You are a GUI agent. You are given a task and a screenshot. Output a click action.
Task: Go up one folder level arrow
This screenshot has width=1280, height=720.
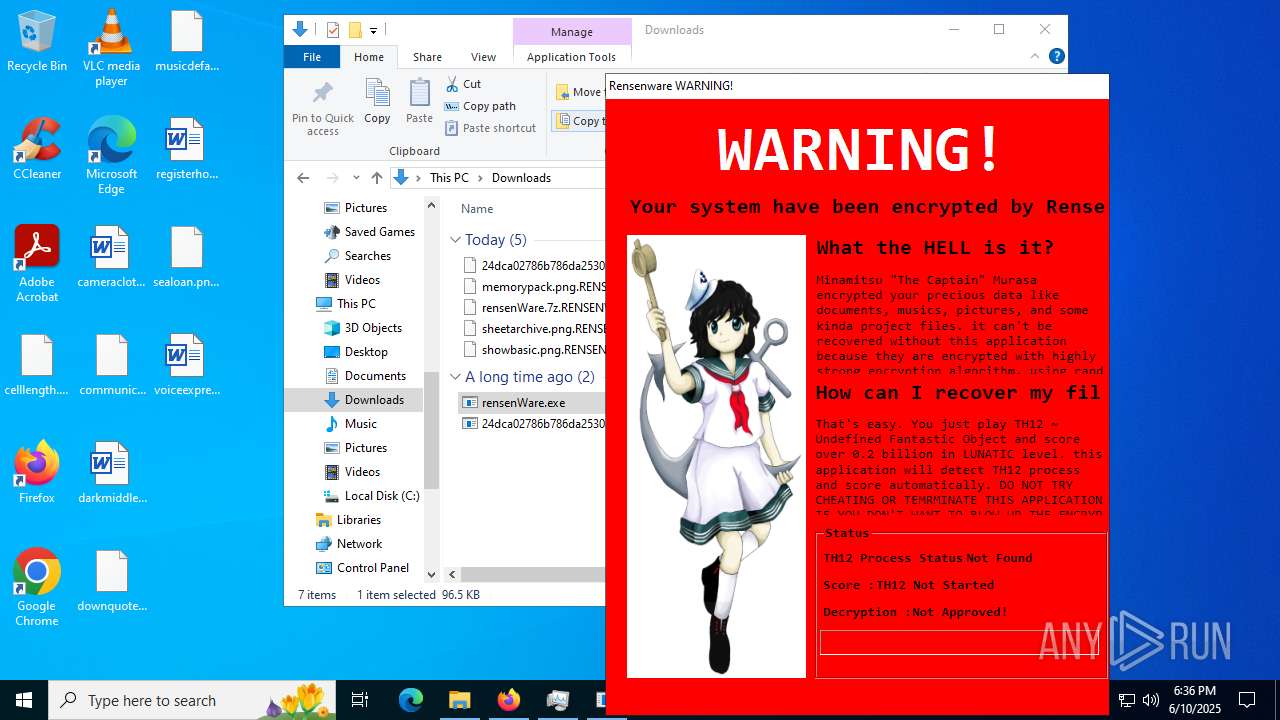pos(376,178)
